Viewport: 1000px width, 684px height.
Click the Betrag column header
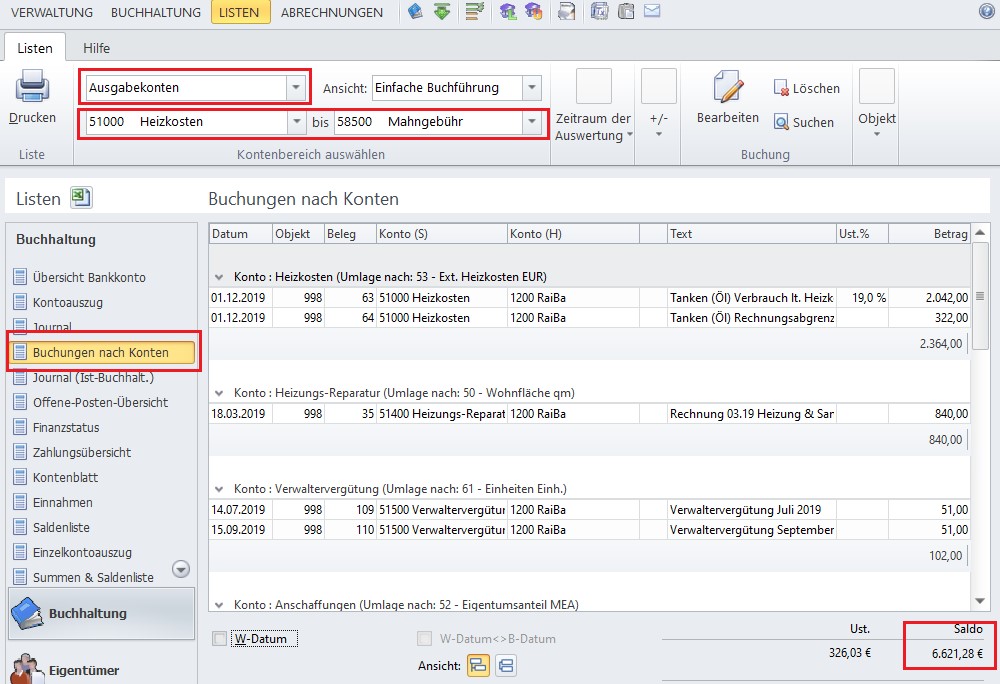[x=929, y=234]
